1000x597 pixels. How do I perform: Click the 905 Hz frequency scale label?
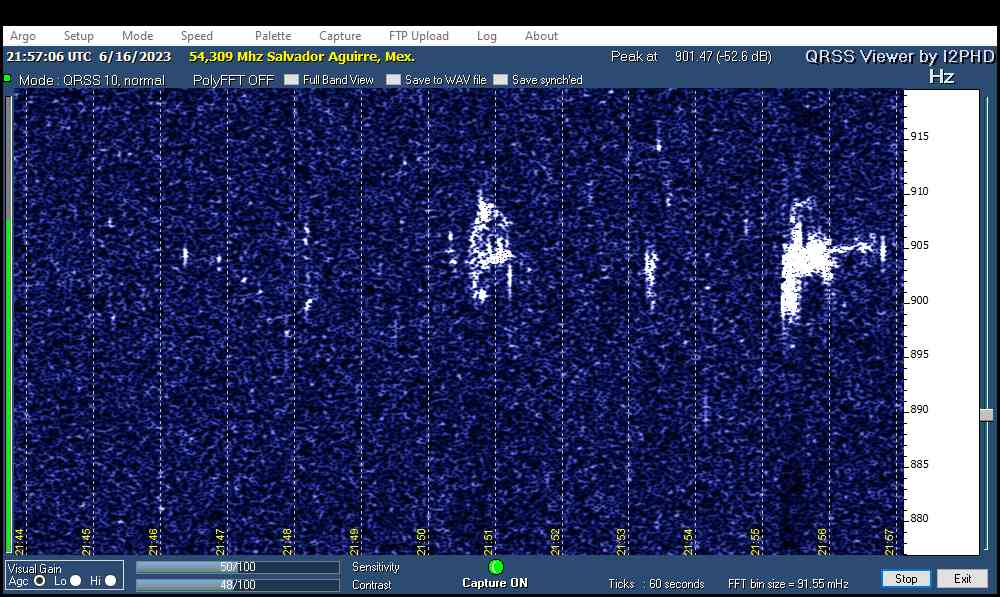click(x=919, y=246)
